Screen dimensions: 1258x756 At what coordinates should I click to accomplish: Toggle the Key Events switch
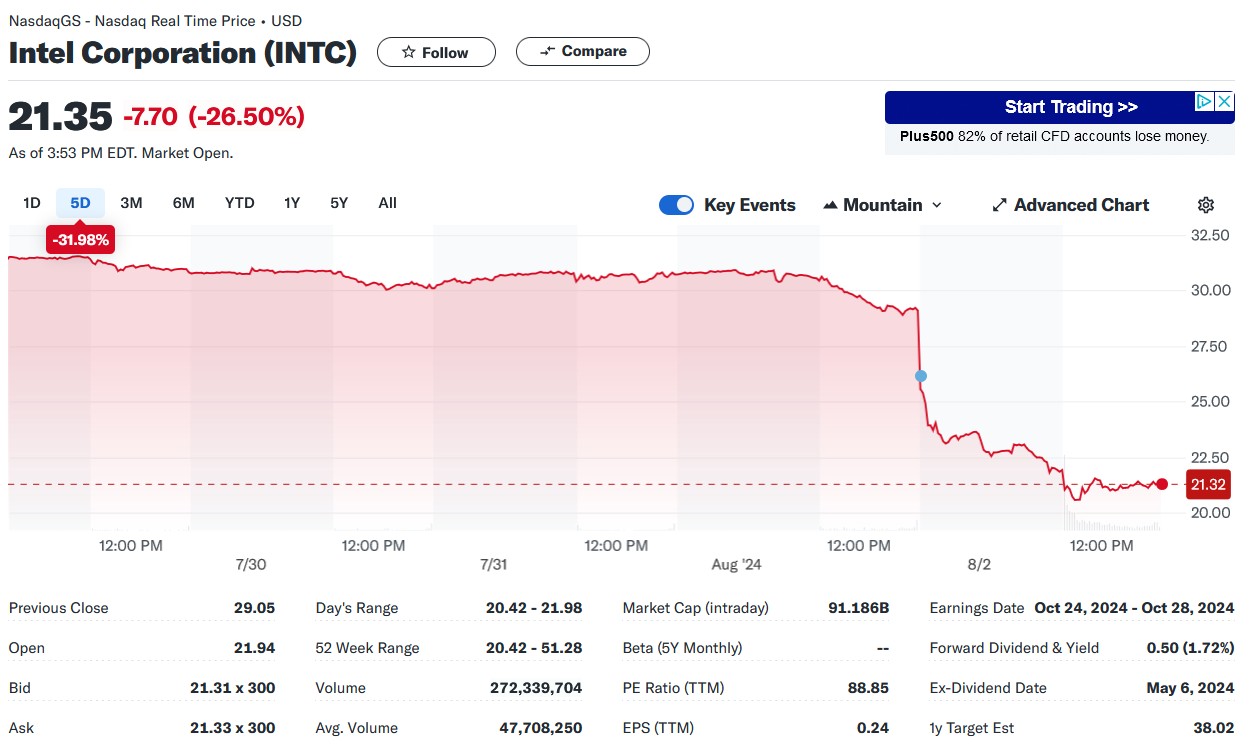677,205
